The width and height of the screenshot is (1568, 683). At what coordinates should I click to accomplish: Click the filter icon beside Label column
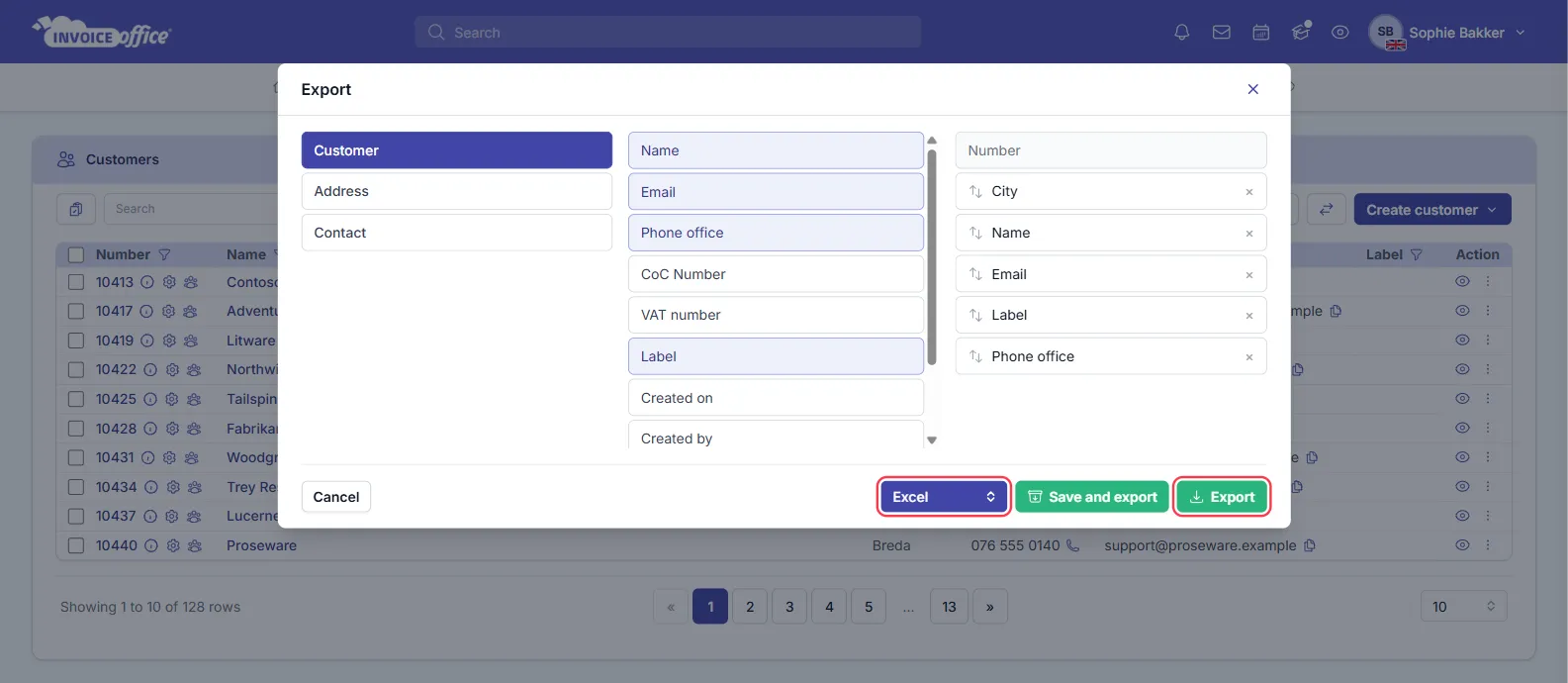point(1416,254)
